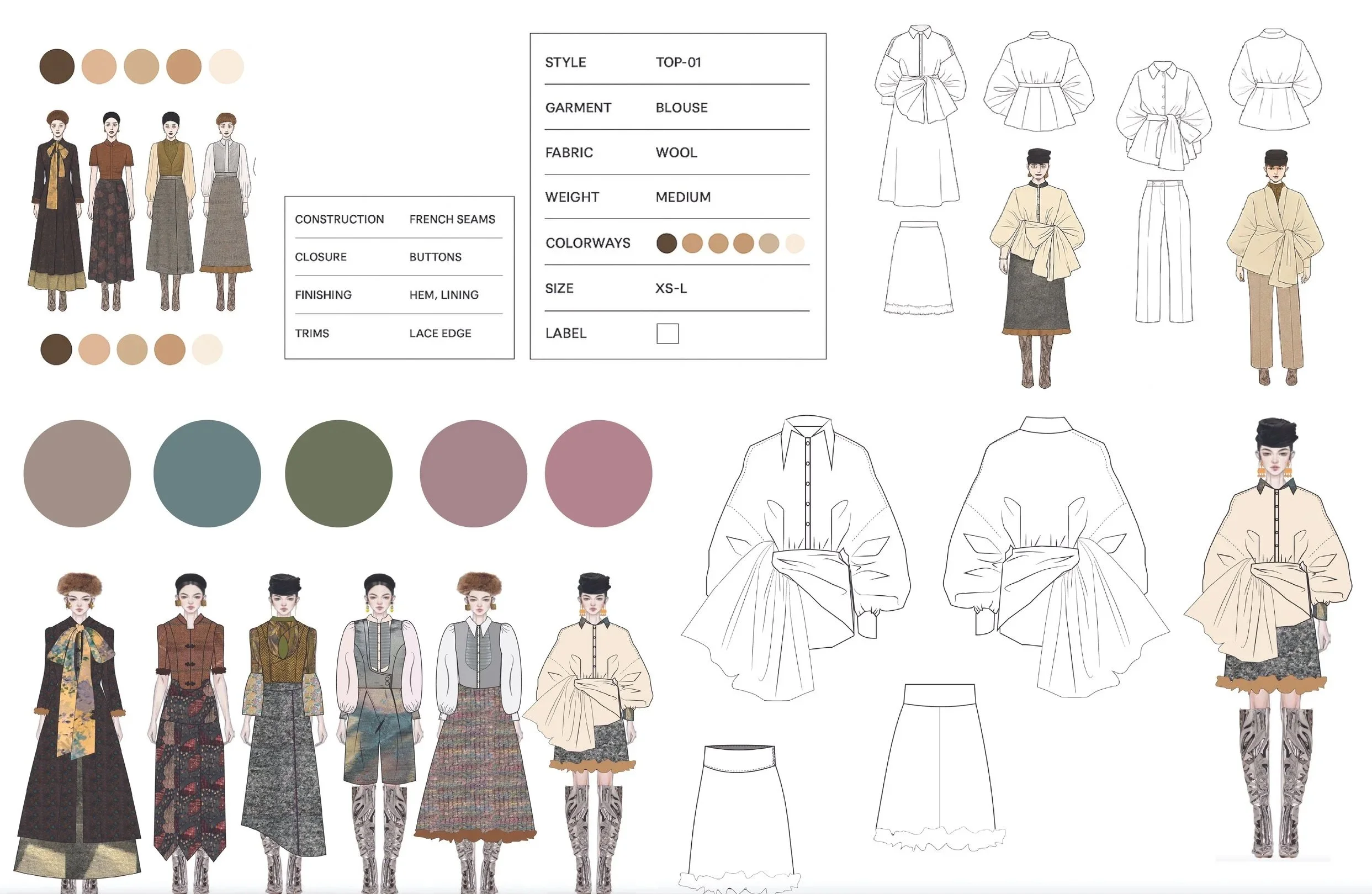This screenshot has height=894, width=1372.
Task: Click the TOP-01 style value
Action: (x=679, y=62)
